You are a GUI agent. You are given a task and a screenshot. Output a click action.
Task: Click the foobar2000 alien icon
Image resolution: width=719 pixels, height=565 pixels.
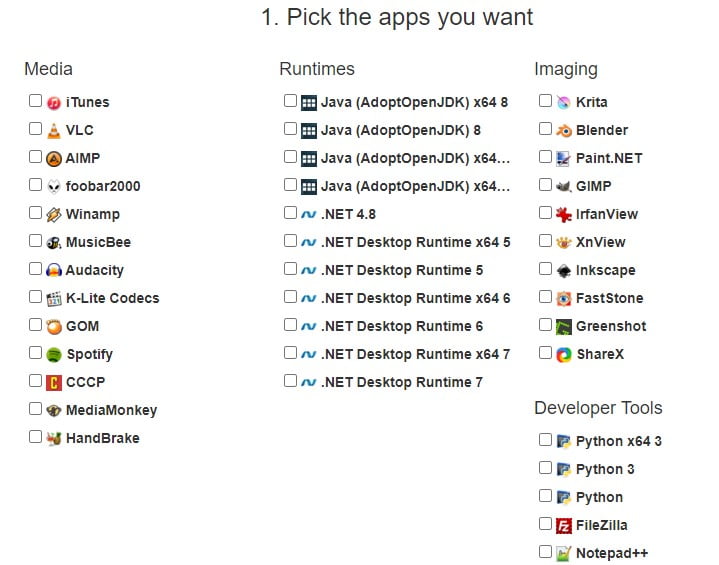pos(54,187)
